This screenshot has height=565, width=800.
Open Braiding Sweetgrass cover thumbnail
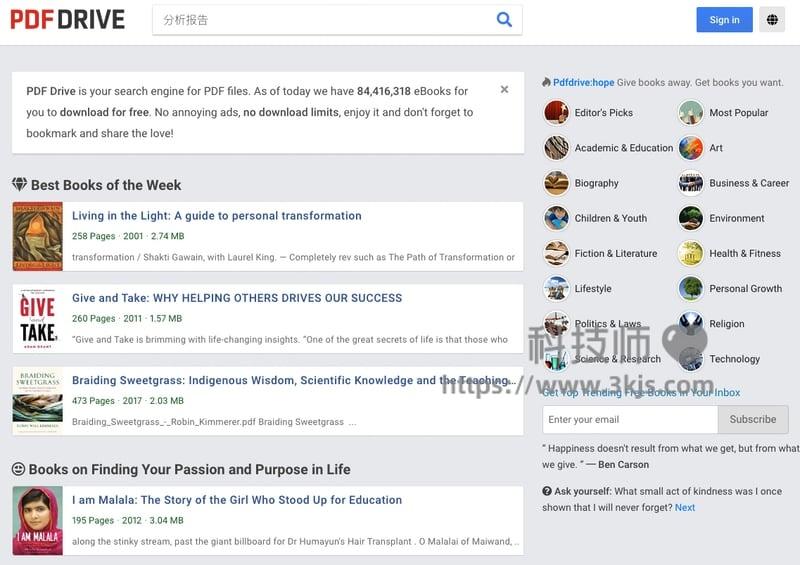pos(38,401)
